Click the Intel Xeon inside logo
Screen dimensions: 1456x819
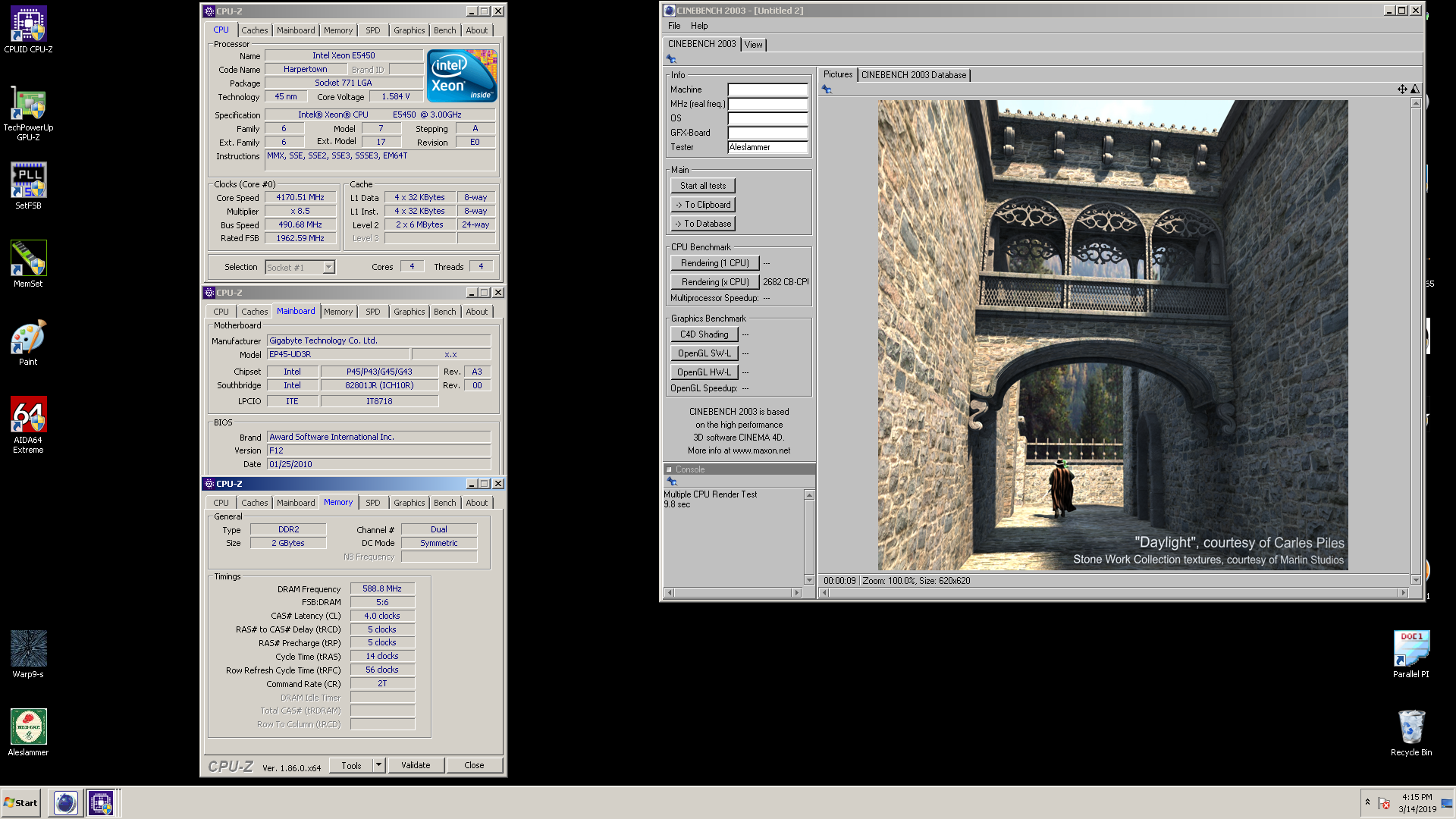[462, 76]
